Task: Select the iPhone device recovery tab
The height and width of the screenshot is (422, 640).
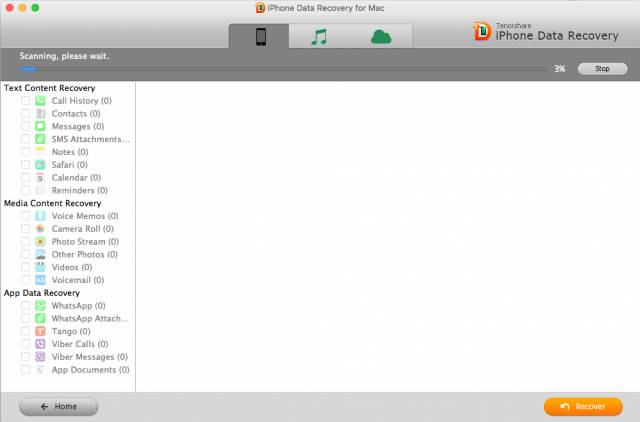Action: (x=260, y=36)
